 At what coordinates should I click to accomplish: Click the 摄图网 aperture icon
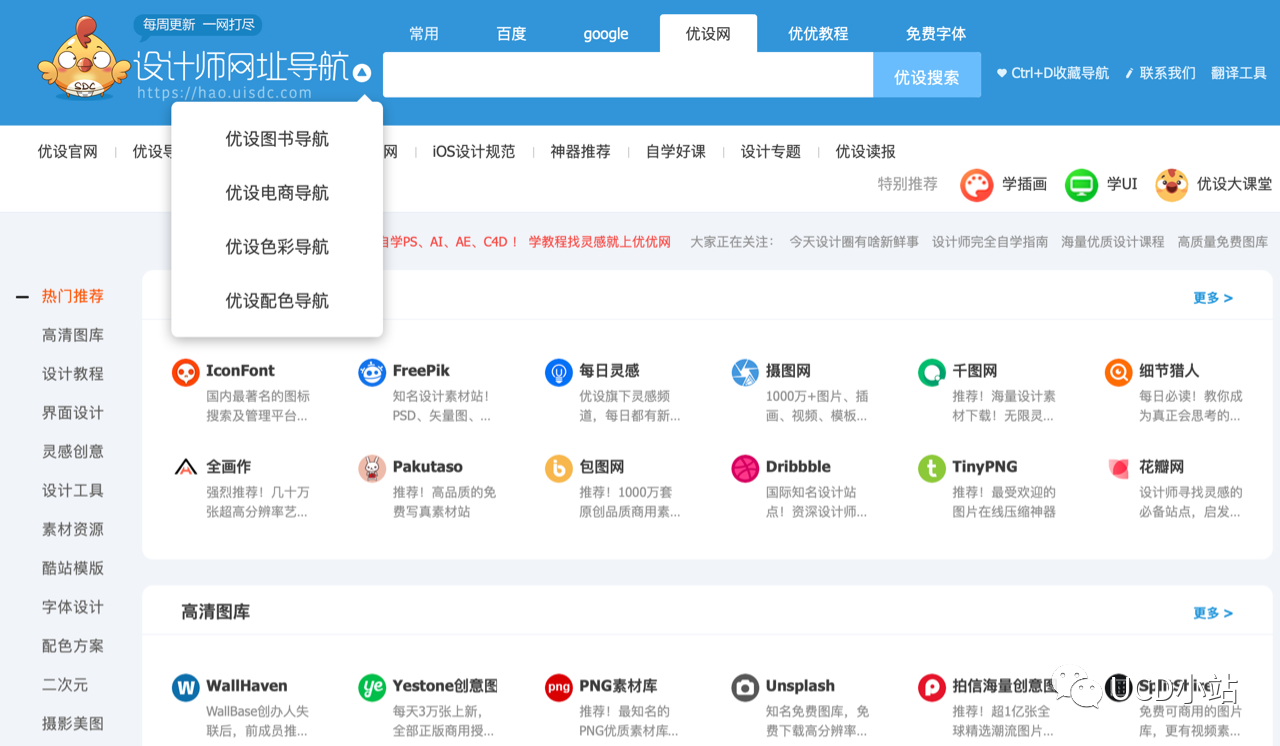point(745,373)
